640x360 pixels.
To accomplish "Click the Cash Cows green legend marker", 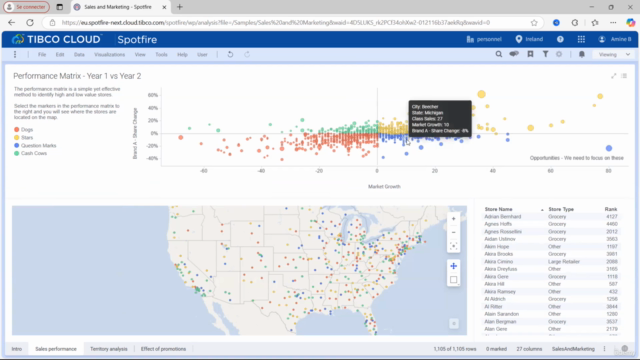I will [x=17, y=153].
